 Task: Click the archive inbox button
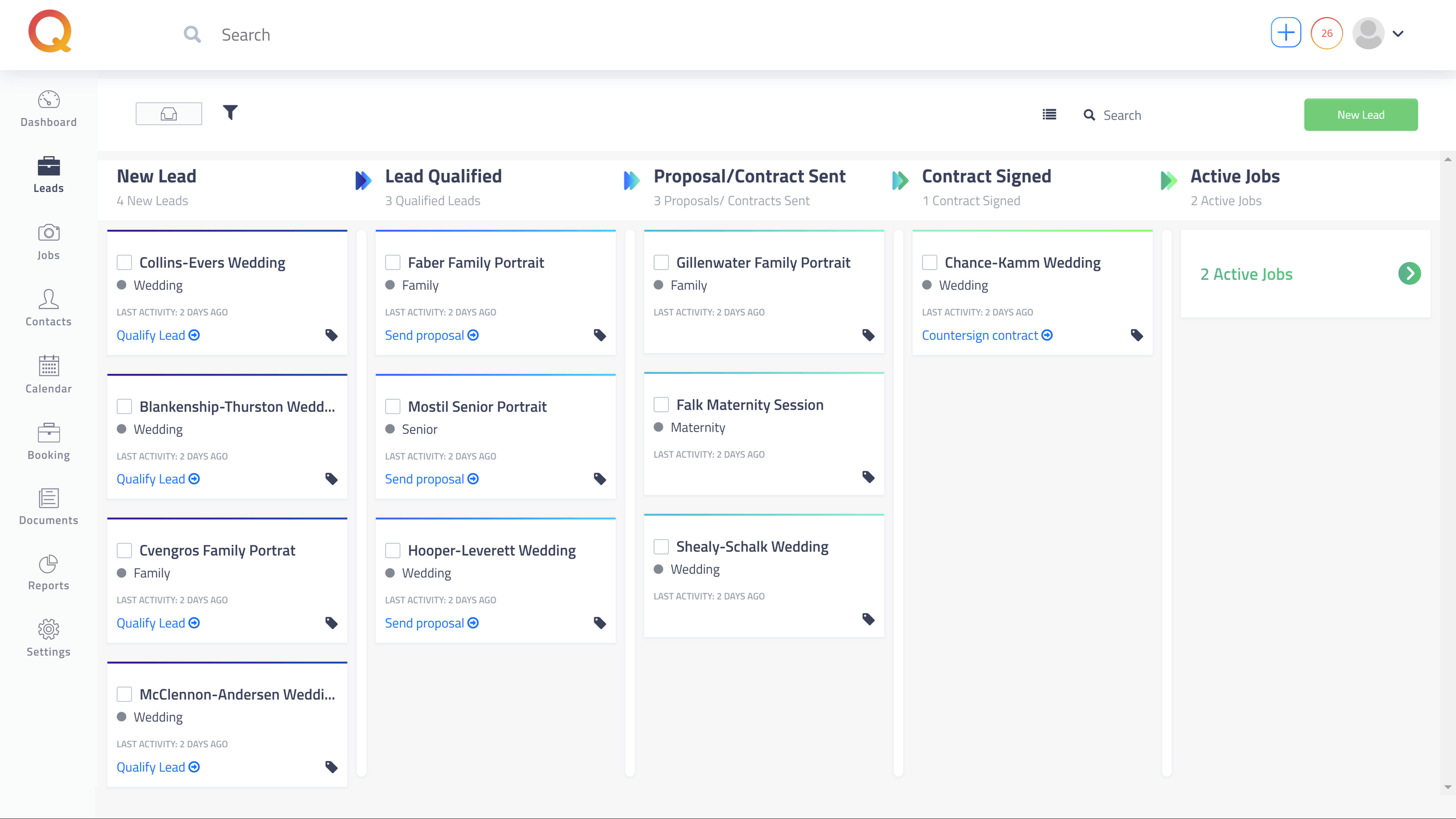(169, 114)
